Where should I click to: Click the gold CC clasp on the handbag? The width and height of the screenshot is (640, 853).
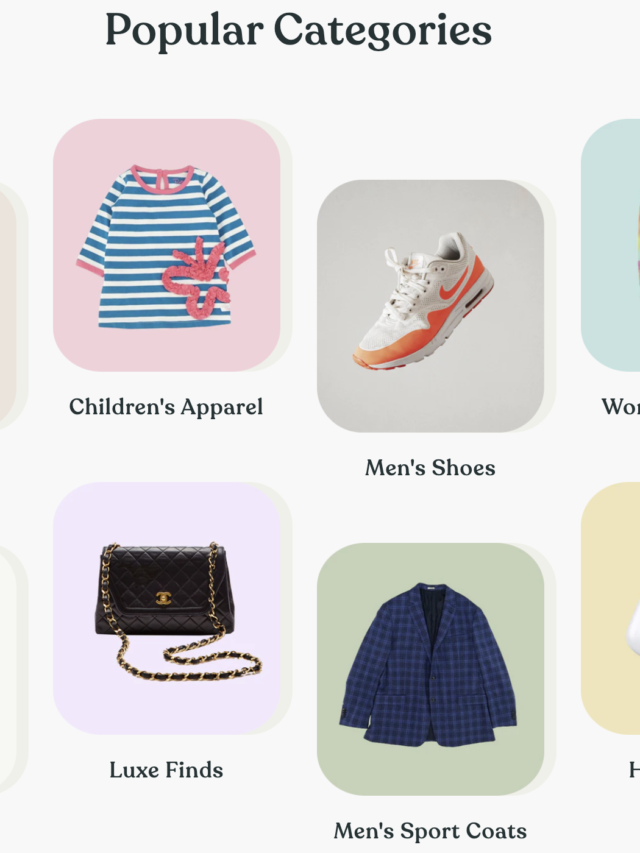pyautogui.click(x=163, y=598)
